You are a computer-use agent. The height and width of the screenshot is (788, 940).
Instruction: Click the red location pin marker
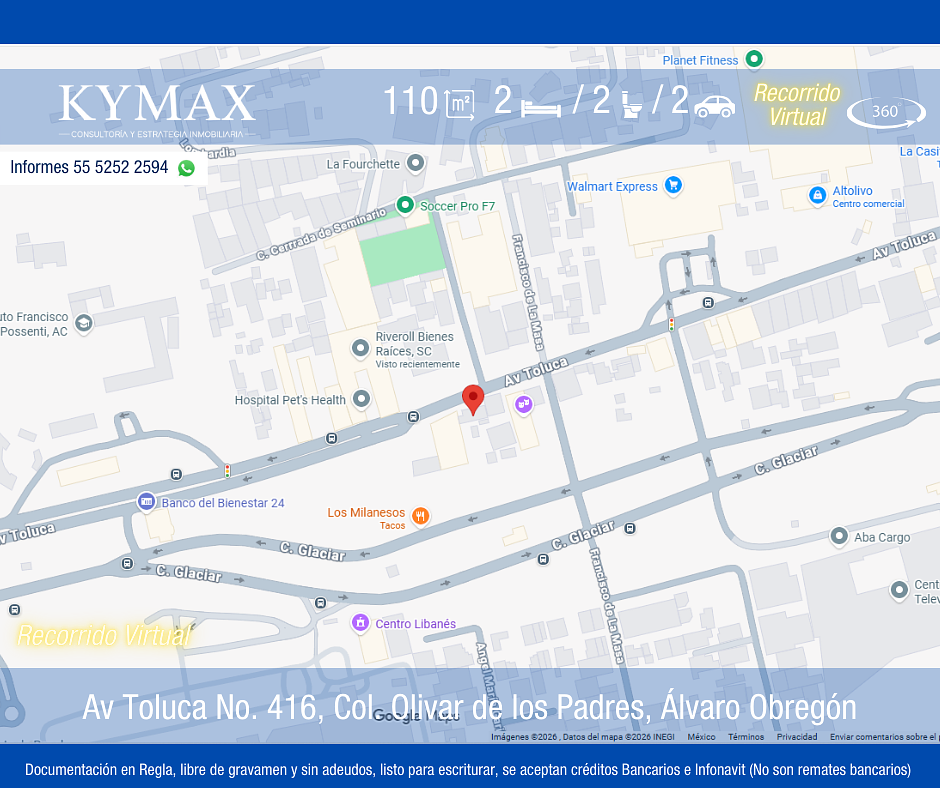pos(473,398)
